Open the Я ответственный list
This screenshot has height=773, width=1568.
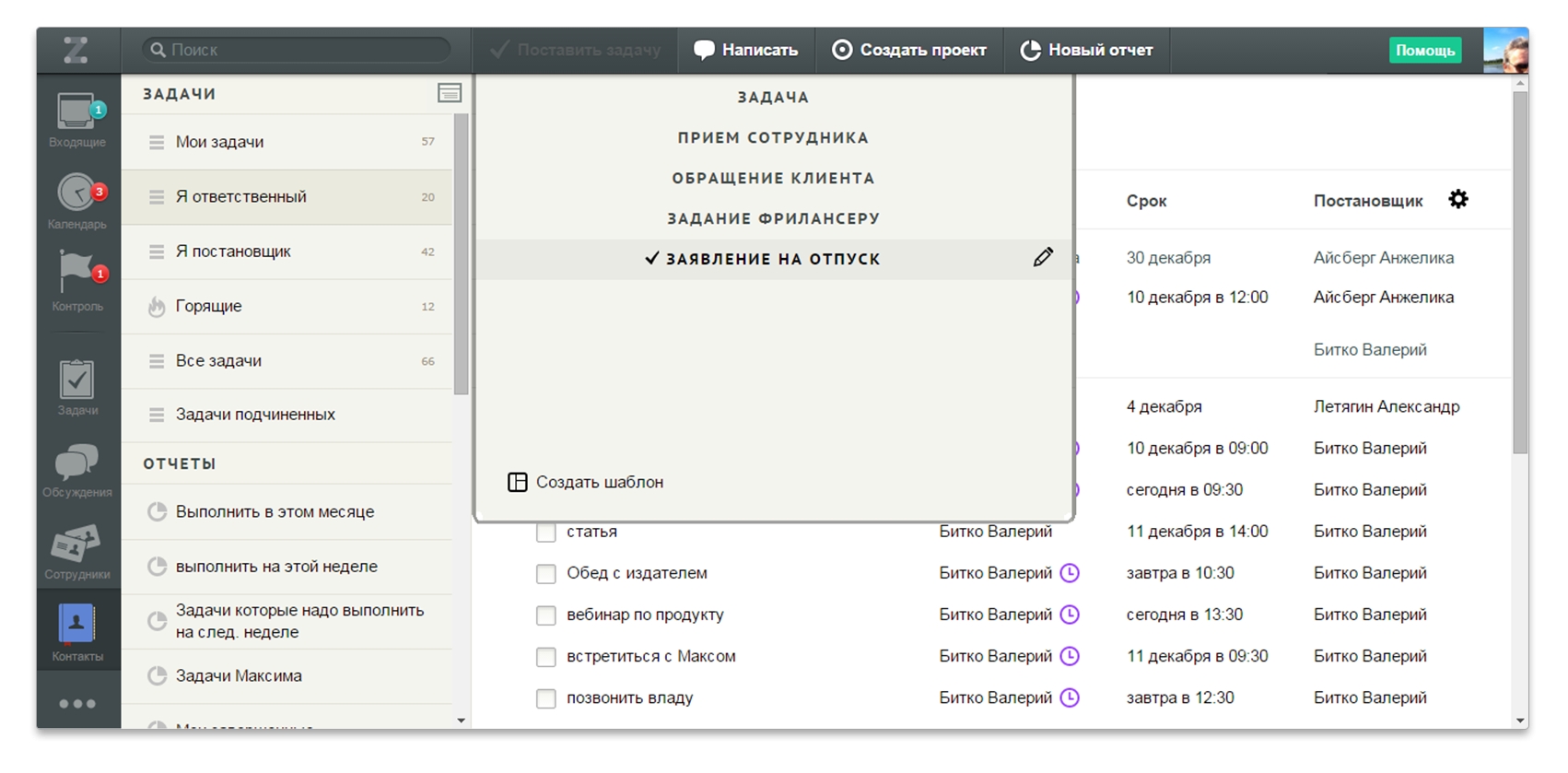(287, 197)
